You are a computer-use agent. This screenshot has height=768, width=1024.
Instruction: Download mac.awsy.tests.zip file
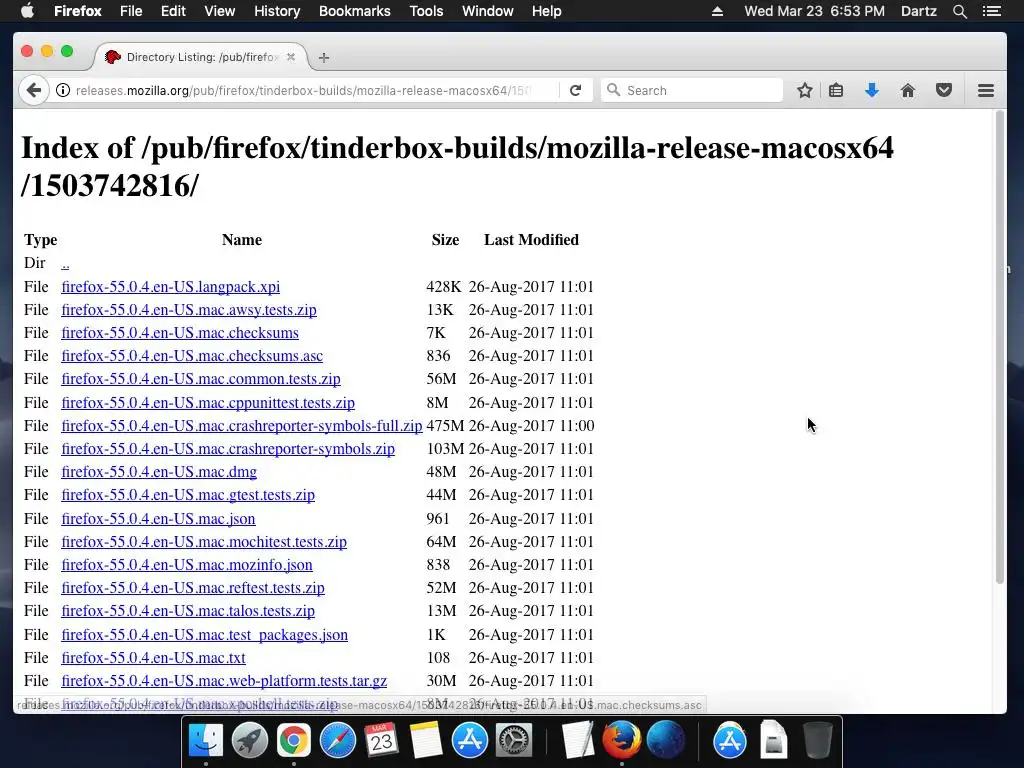pos(189,310)
